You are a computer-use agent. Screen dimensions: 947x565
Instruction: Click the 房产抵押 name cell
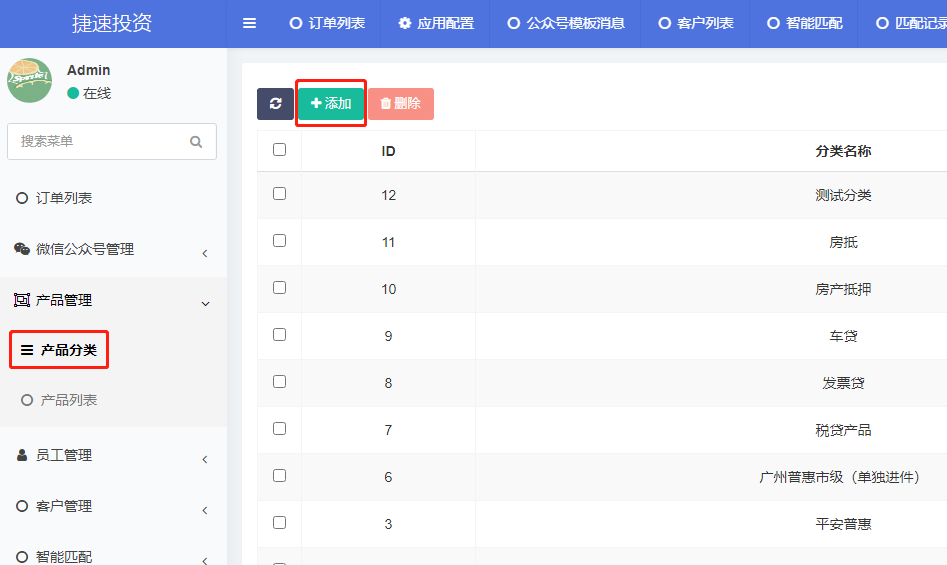(843, 289)
